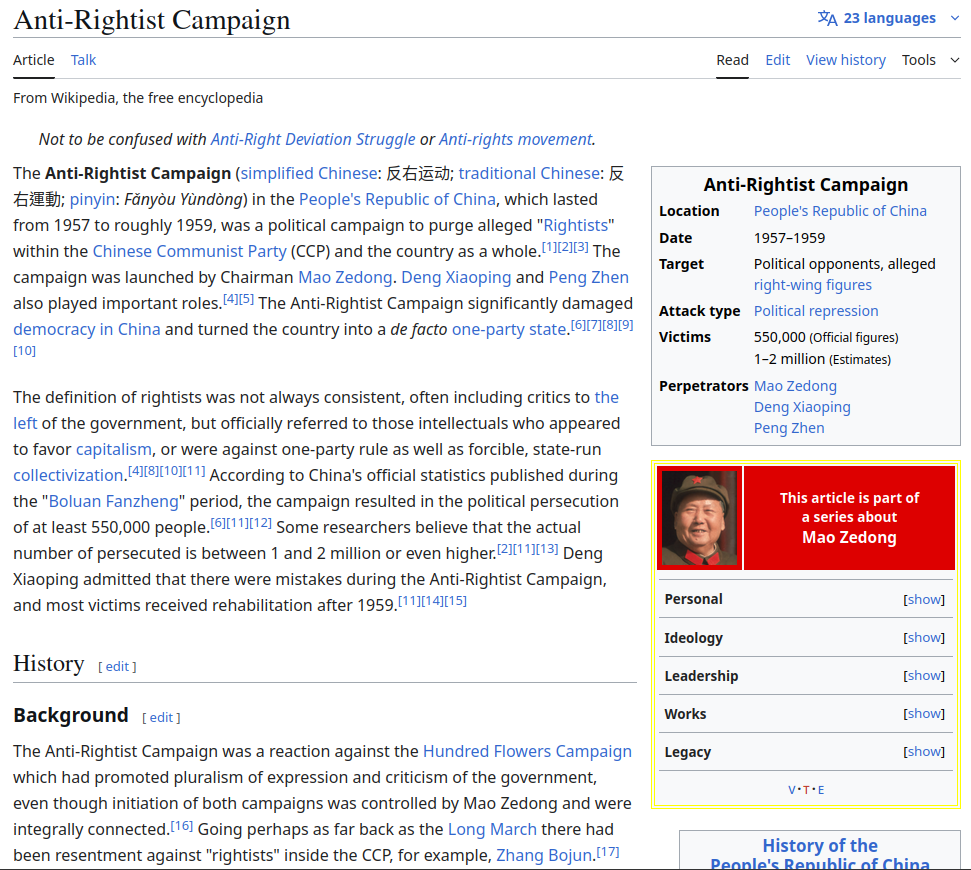971x870 pixels.
Task: Click citation [16] reference
Action: pyautogui.click(x=181, y=825)
